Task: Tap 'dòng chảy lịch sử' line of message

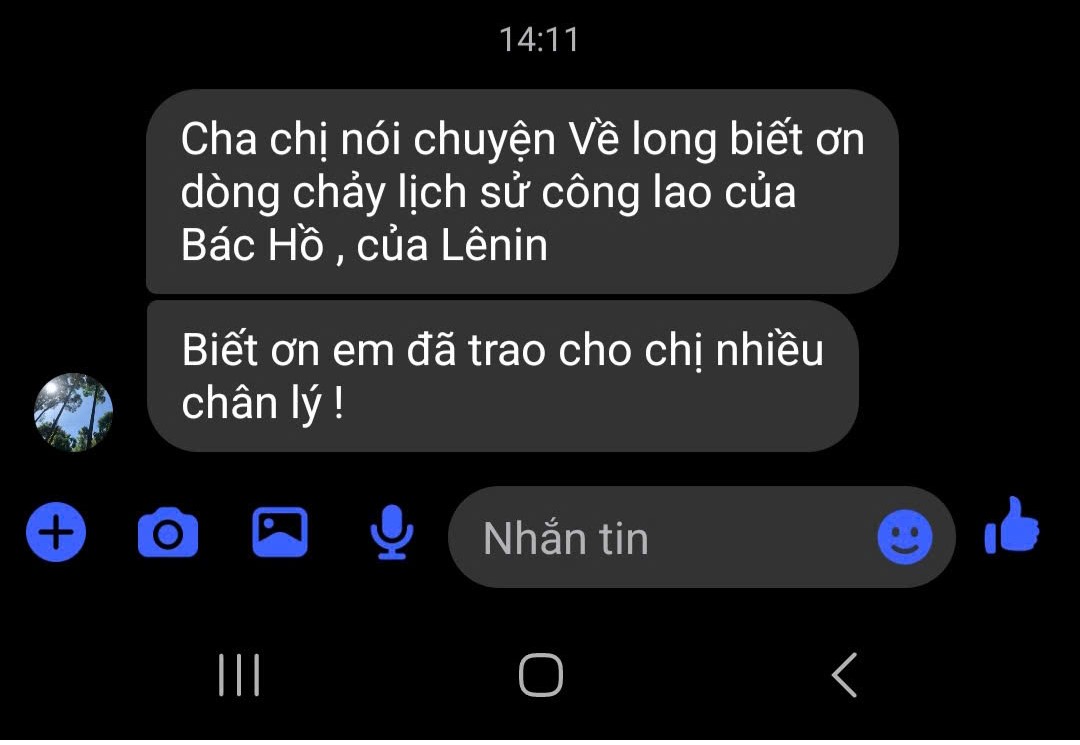Action: [357, 193]
